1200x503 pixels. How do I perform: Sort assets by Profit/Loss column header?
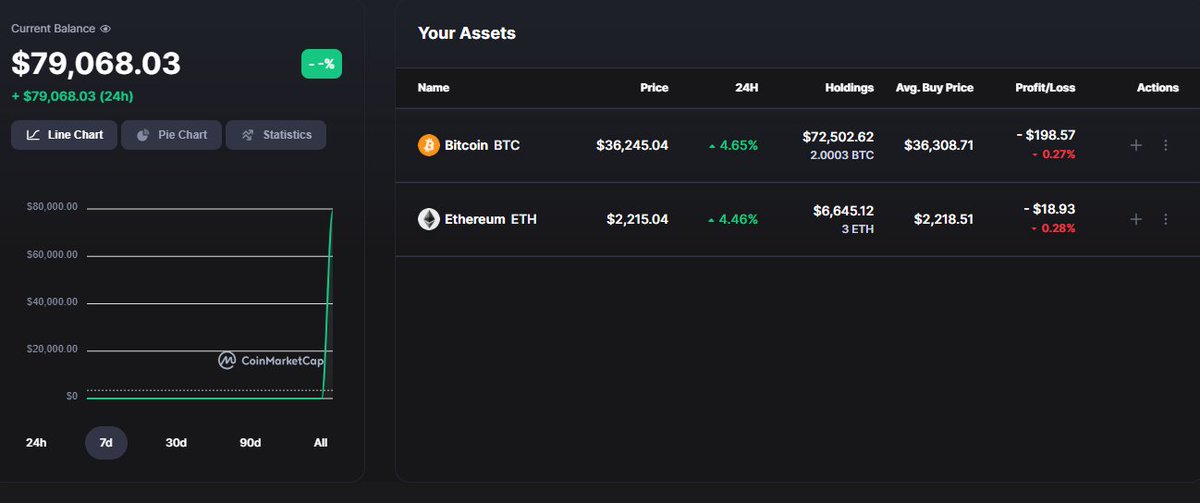click(x=1045, y=88)
